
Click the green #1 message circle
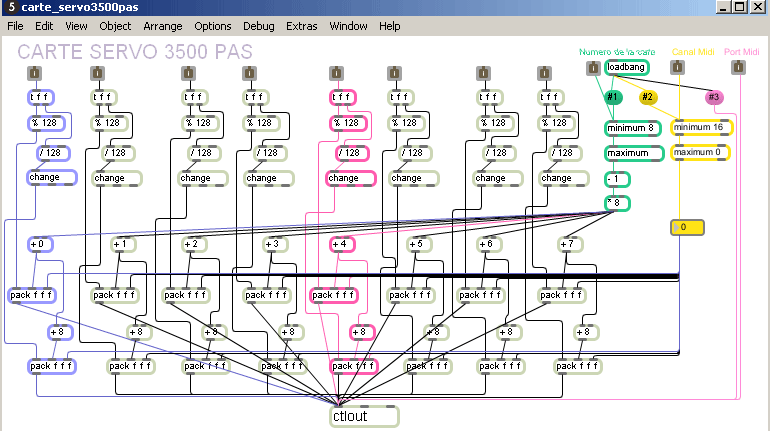pos(614,97)
